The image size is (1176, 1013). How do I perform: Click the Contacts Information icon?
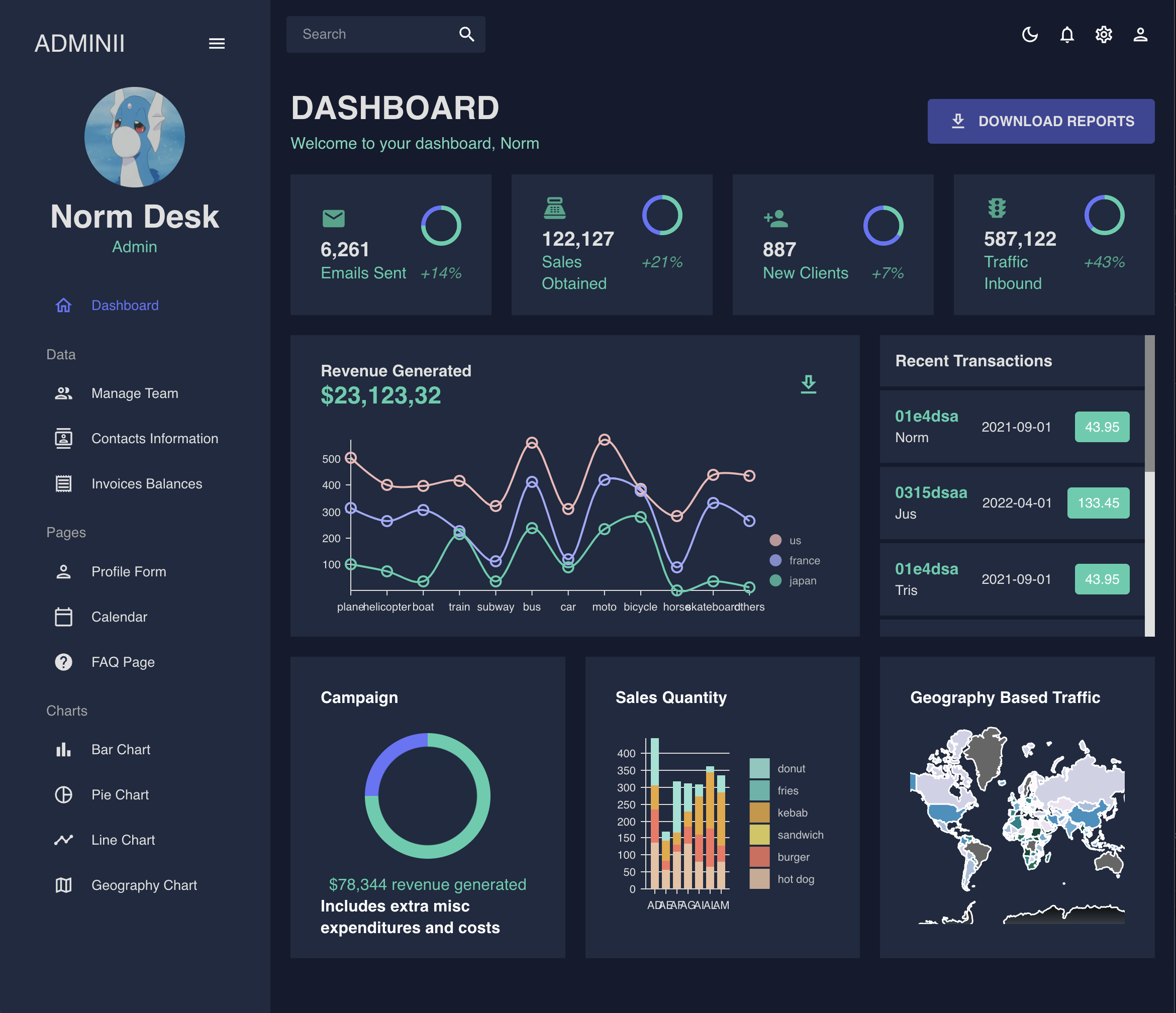point(63,438)
